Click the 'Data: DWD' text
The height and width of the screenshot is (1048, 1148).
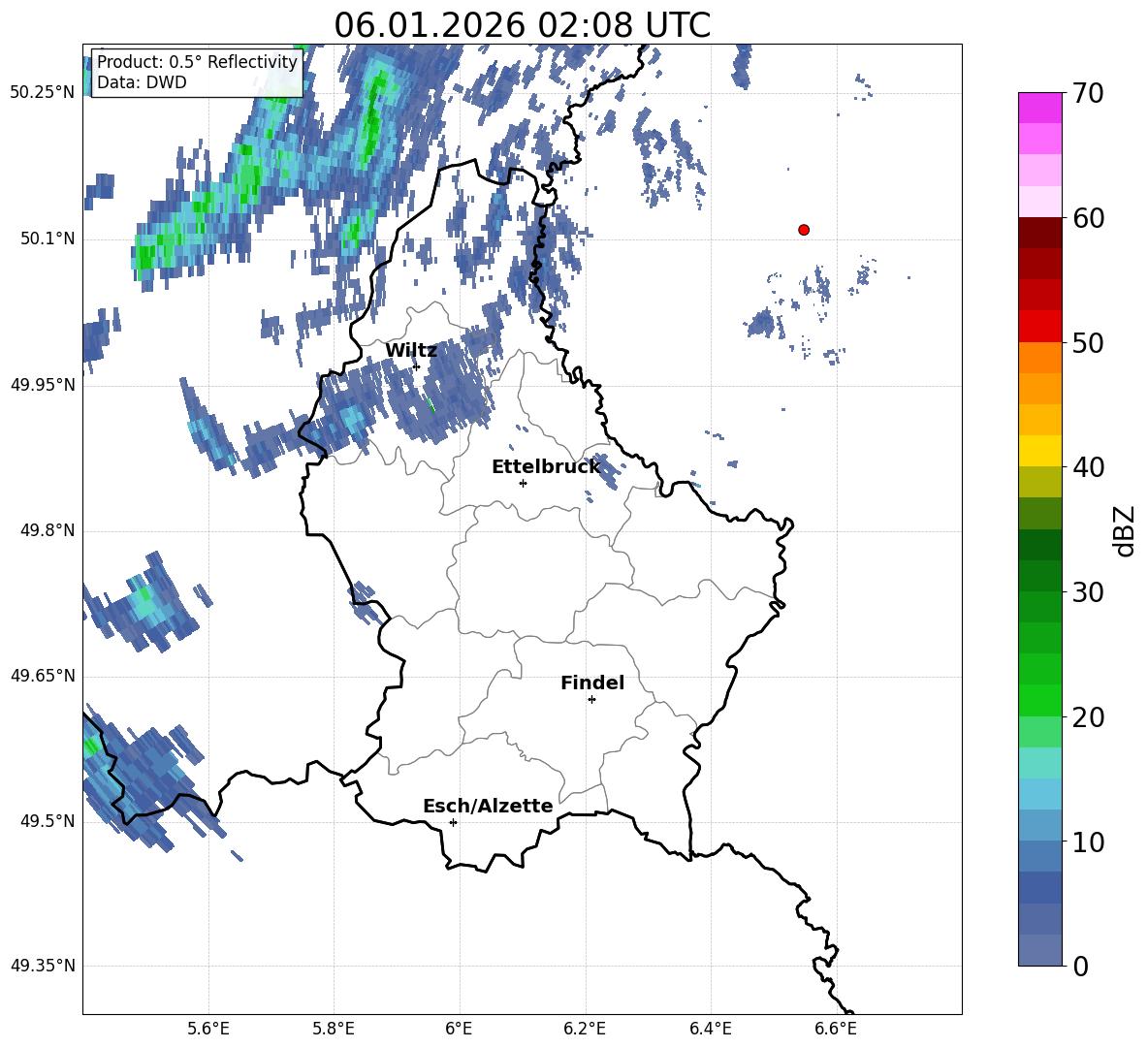click(x=142, y=82)
